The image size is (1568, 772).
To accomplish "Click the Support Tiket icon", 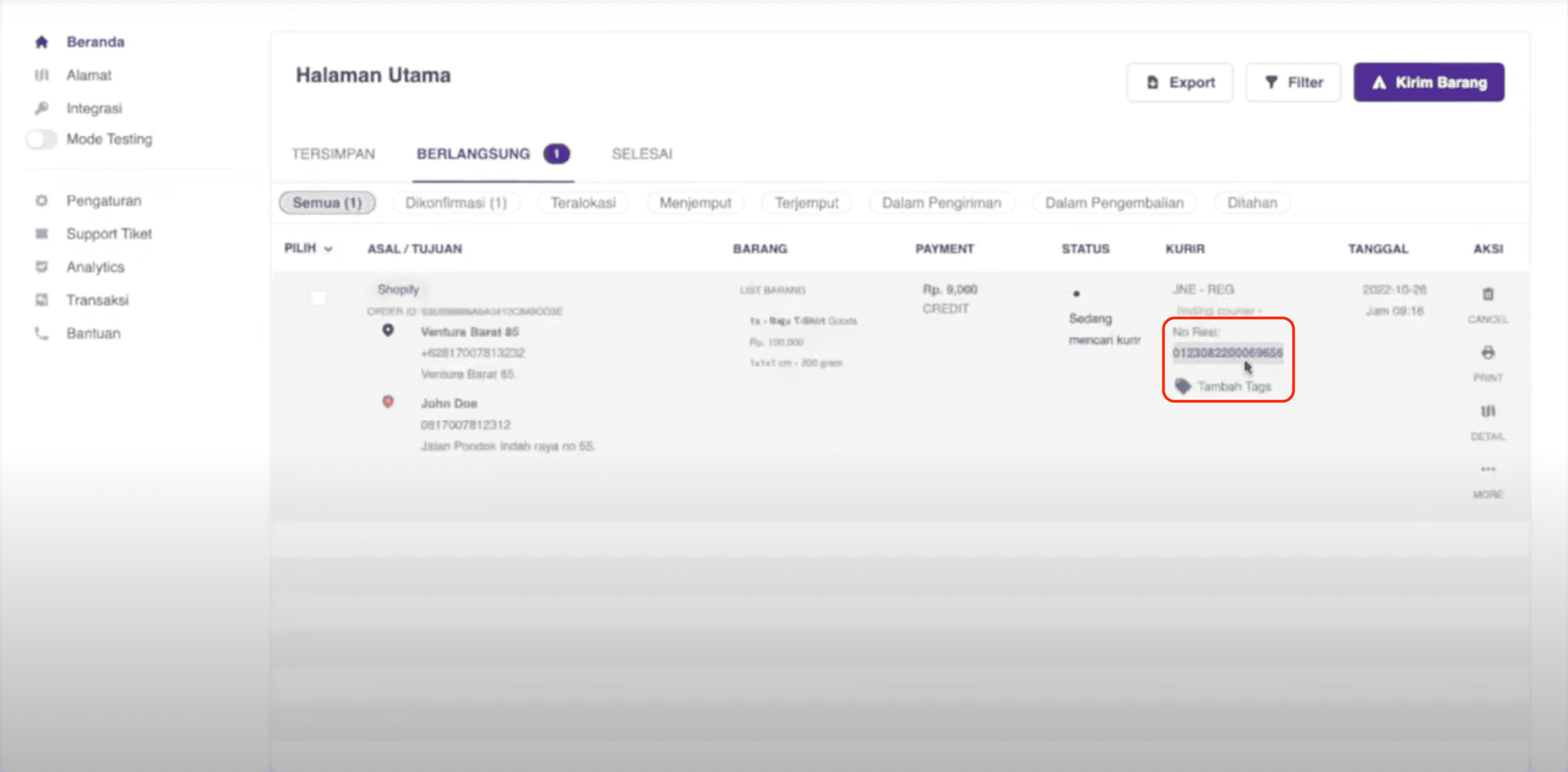I will click(41, 234).
